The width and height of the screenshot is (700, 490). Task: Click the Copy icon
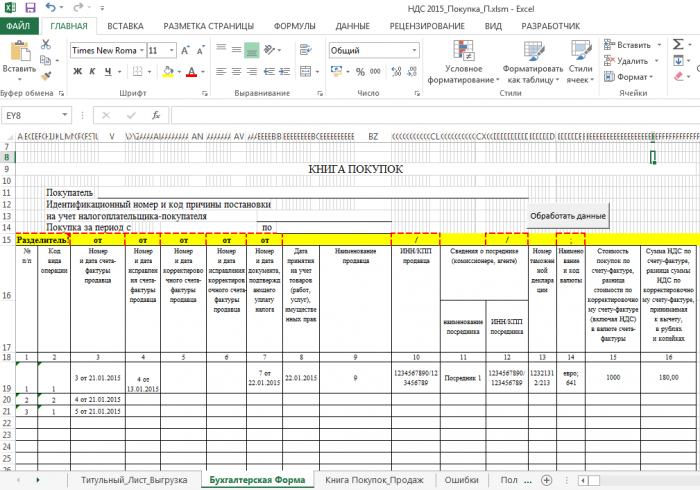pyautogui.click(x=45, y=60)
